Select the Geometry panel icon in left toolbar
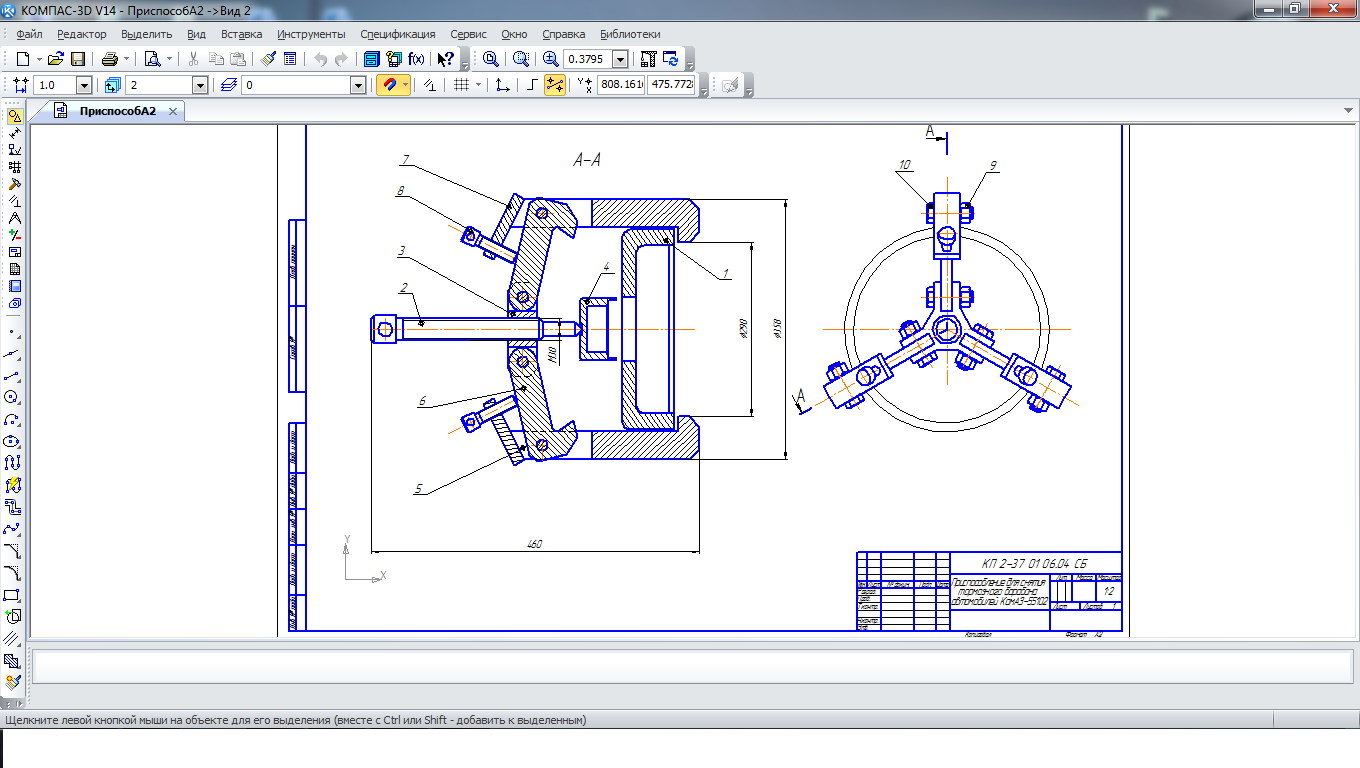Viewport: 1360px width, 768px height. tap(14, 116)
